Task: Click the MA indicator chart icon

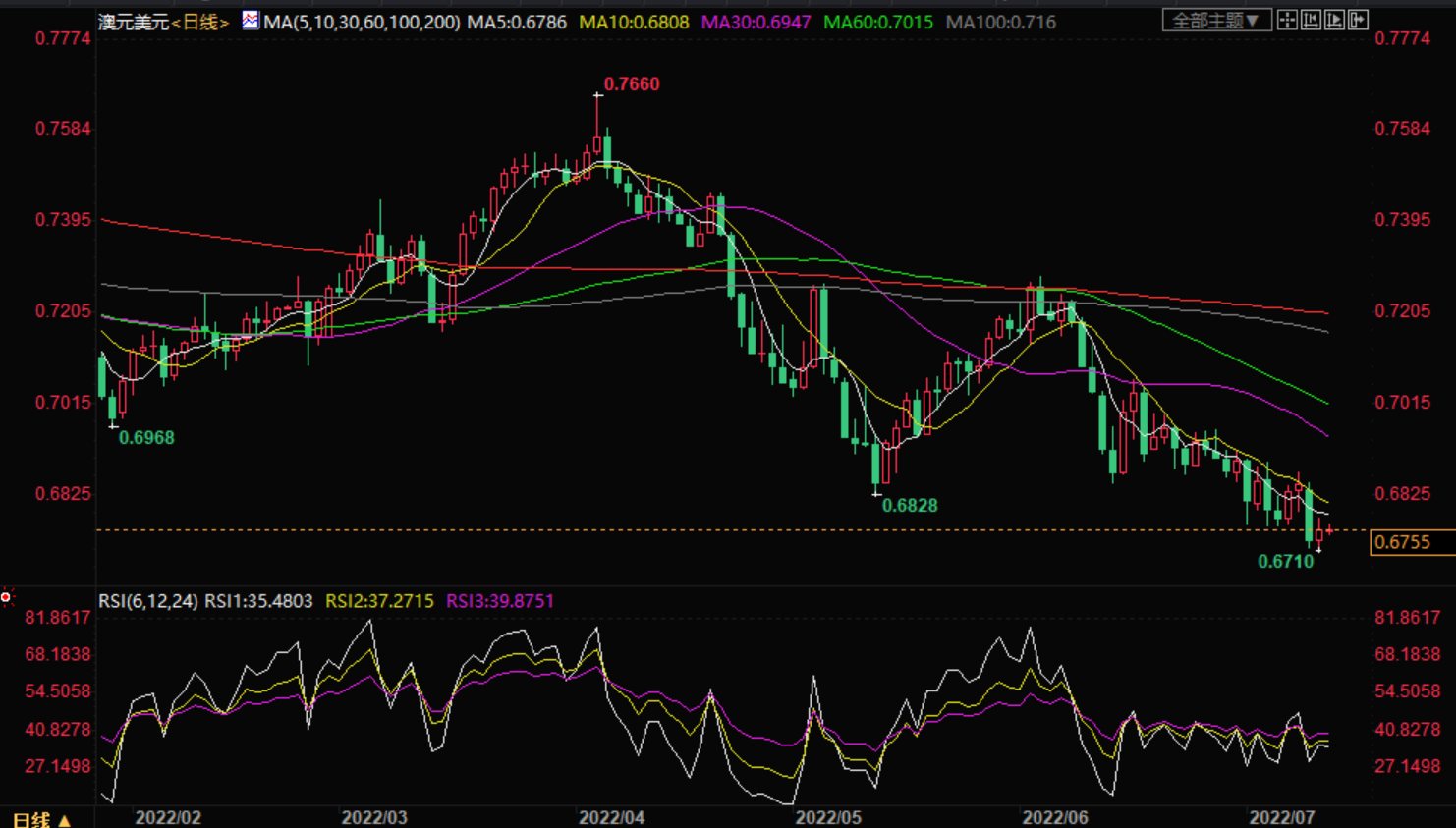Action: tap(251, 20)
